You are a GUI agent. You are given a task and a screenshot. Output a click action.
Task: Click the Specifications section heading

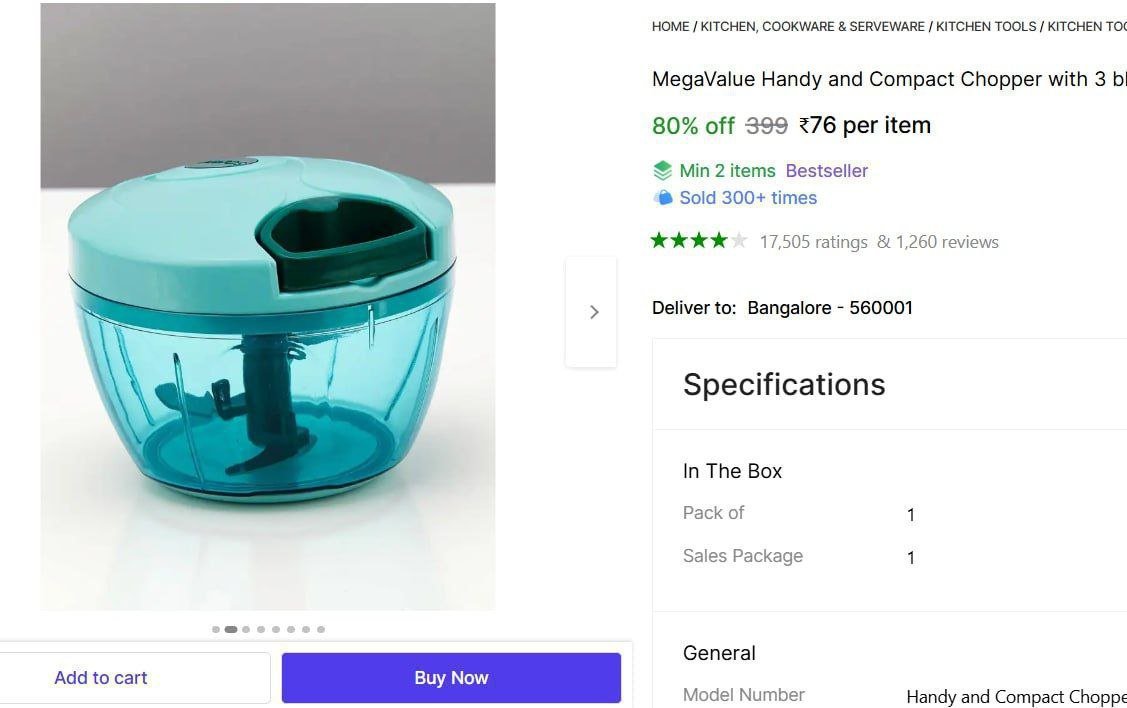(x=784, y=385)
